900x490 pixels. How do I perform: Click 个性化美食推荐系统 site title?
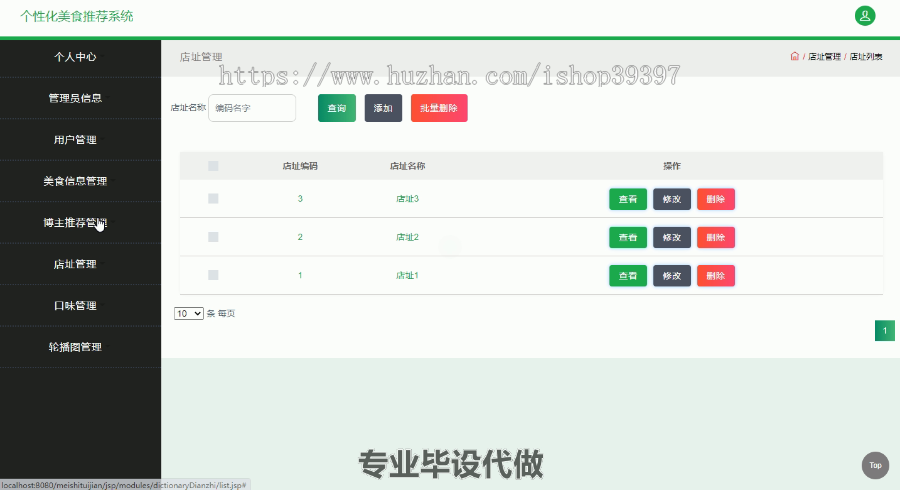[77, 16]
